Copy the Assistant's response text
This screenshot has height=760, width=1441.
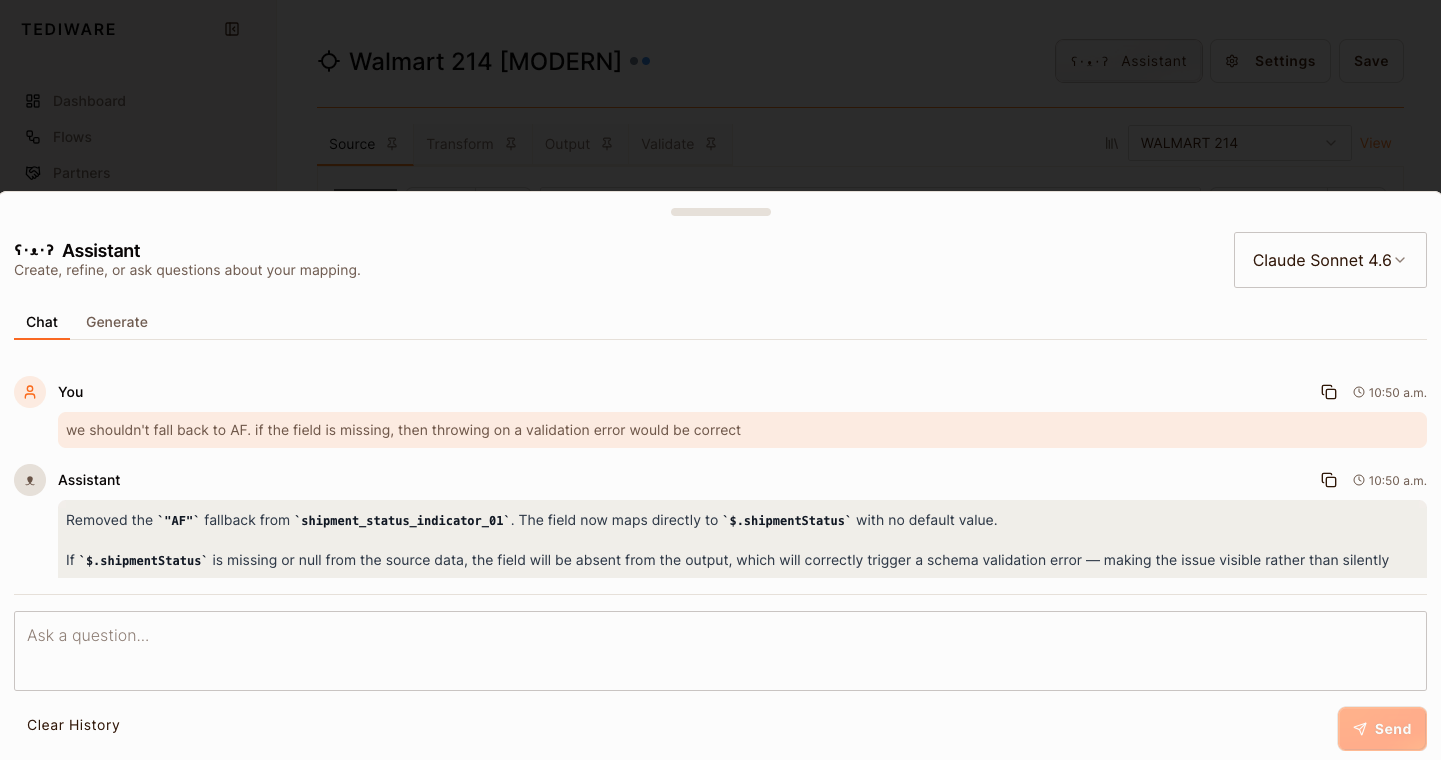[x=1328, y=480]
